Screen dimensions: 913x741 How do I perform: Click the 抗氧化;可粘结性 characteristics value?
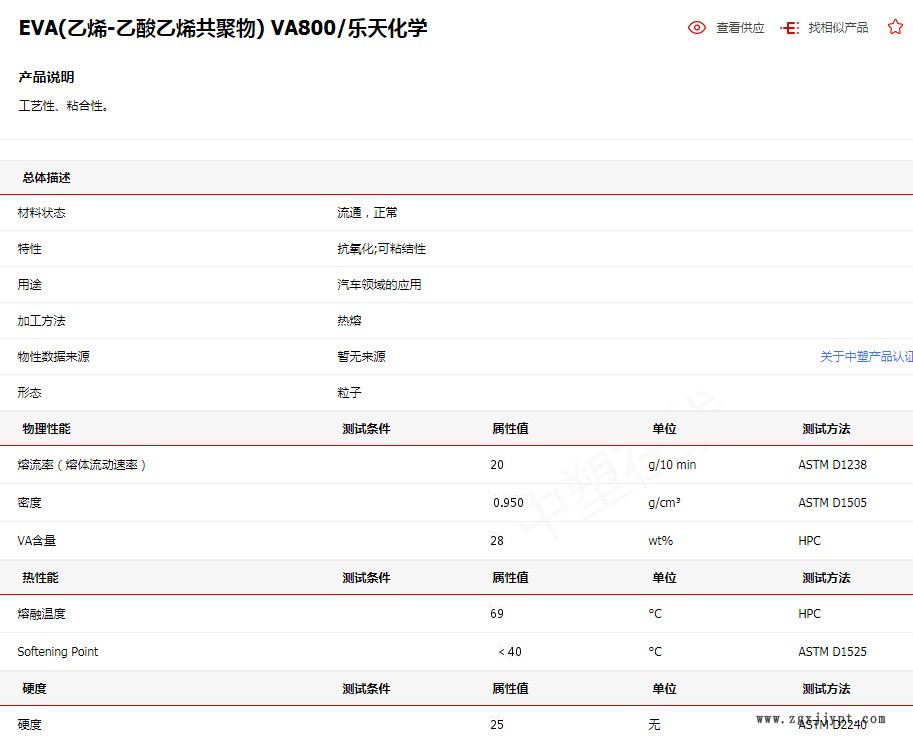[x=381, y=249]
